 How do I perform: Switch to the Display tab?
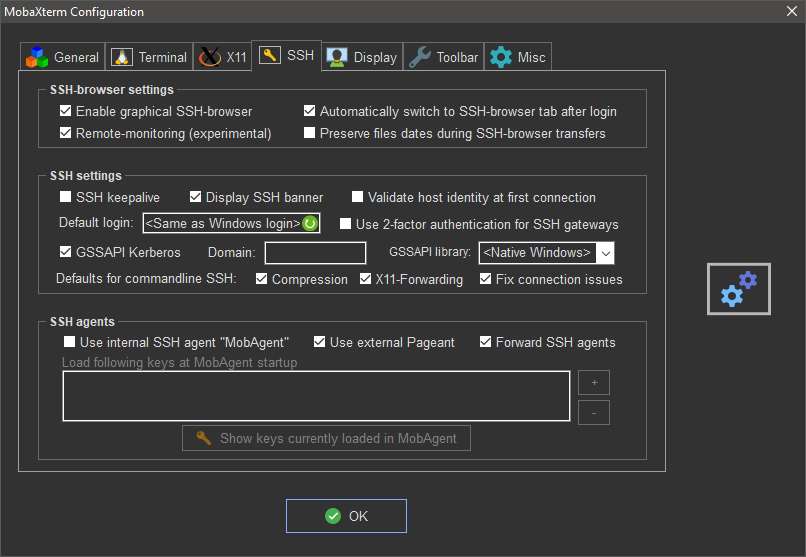coord(363,57)
